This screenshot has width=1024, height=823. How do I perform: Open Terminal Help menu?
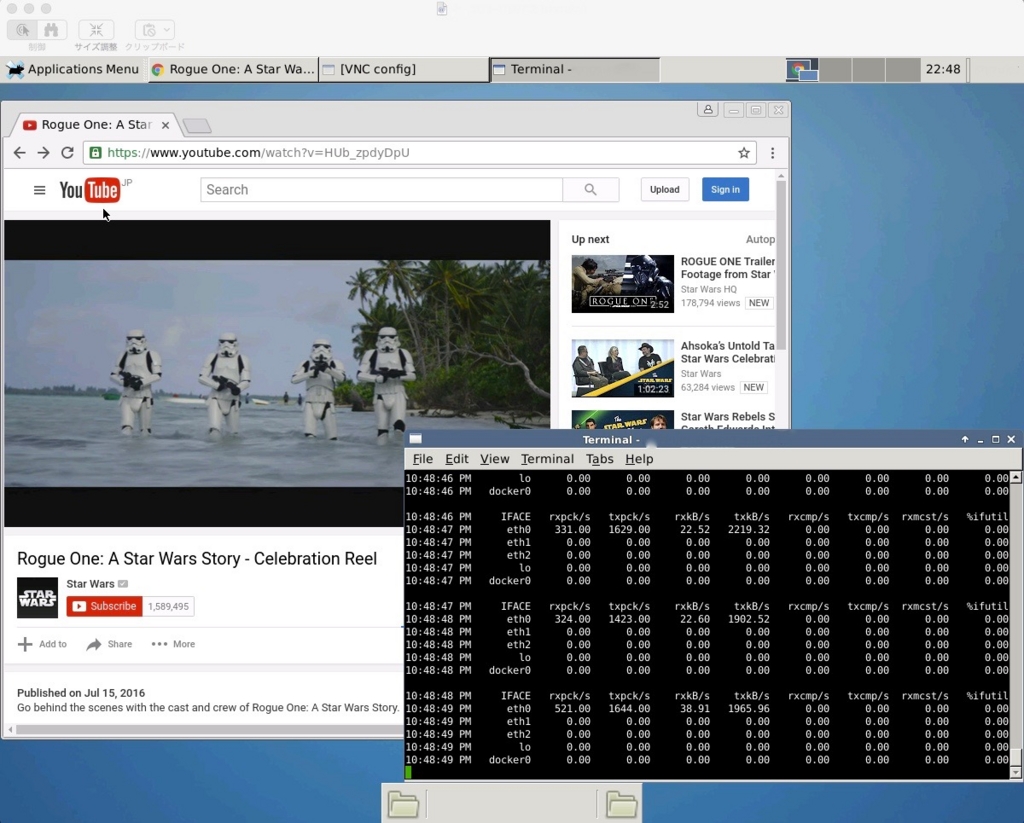pyautogui.click(x=639, y=459)
